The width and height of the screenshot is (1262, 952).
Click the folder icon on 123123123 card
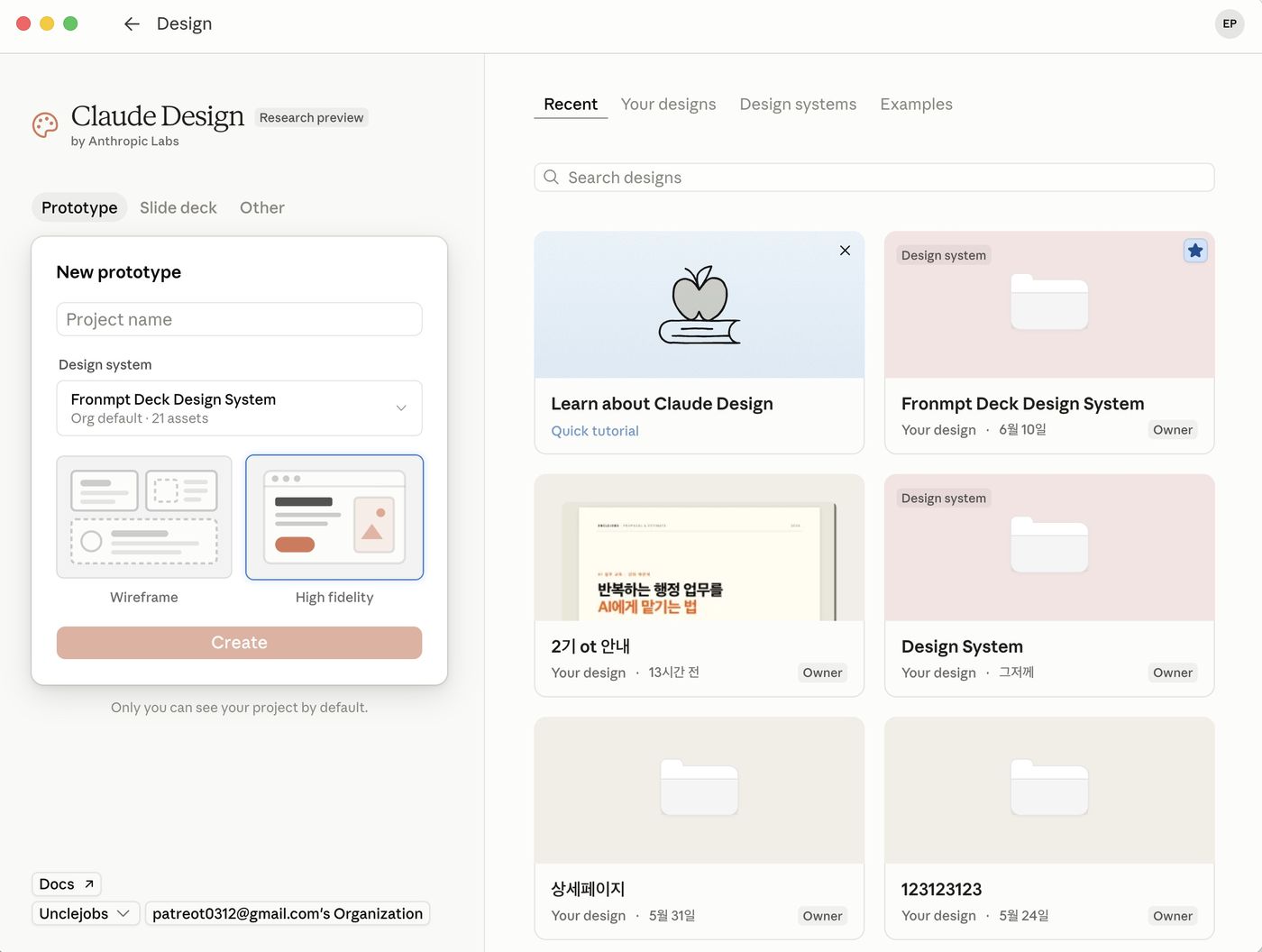1049,787
